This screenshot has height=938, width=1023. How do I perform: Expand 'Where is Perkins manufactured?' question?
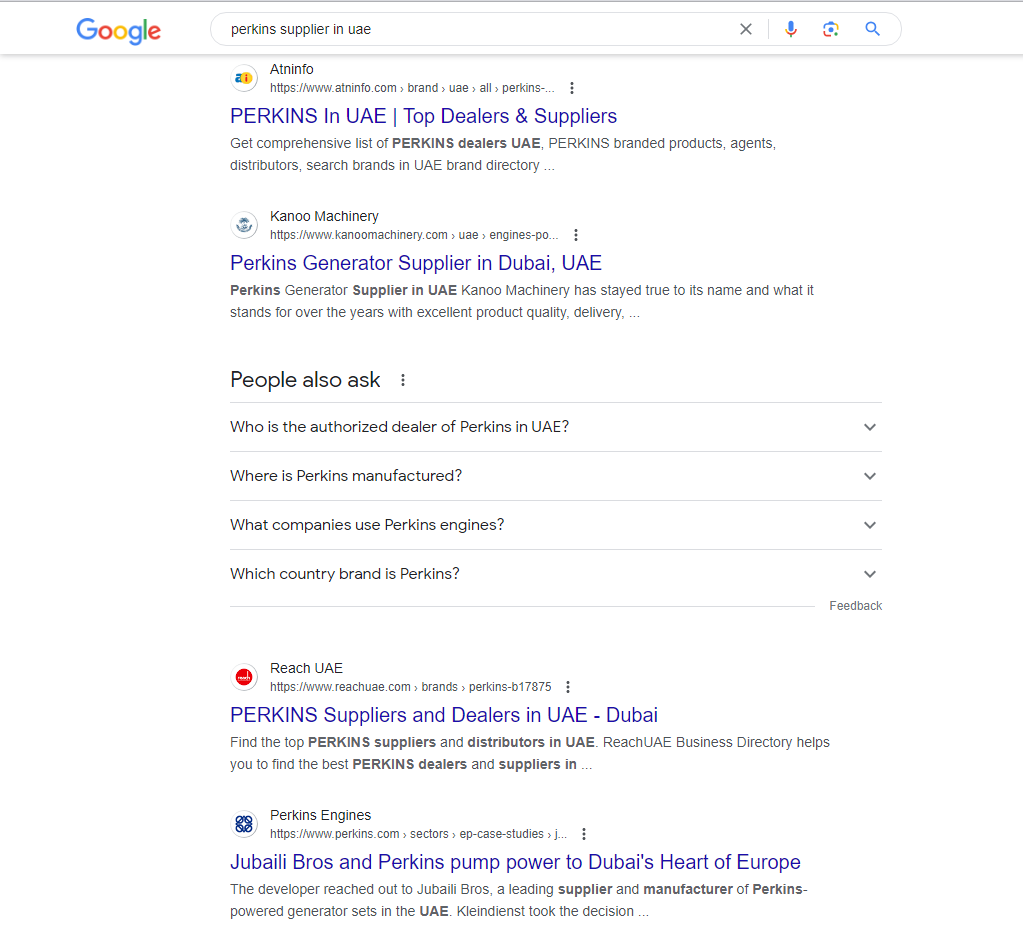point(556,476)
